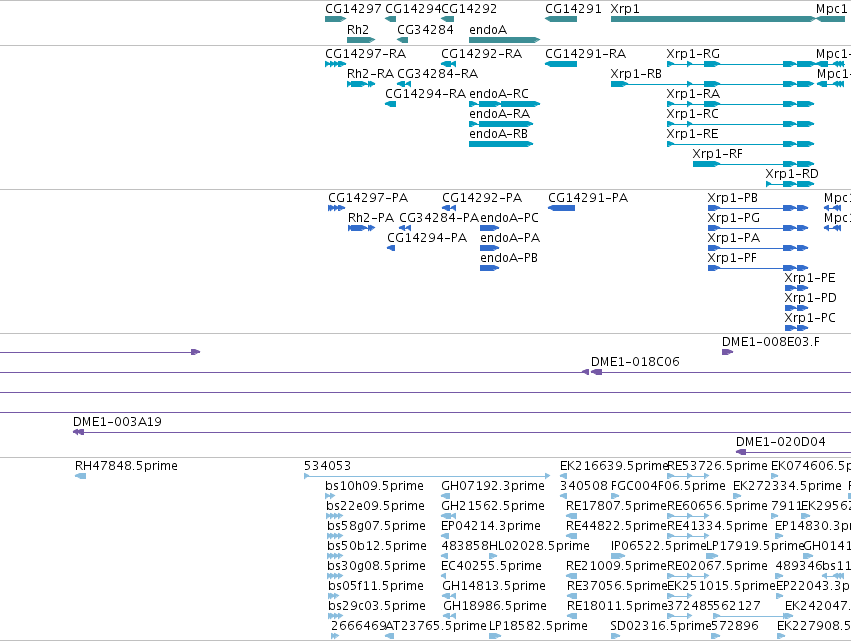Click the Xrp1-RA transcript label
The image size is (851, 641).
tap(693, 94)
